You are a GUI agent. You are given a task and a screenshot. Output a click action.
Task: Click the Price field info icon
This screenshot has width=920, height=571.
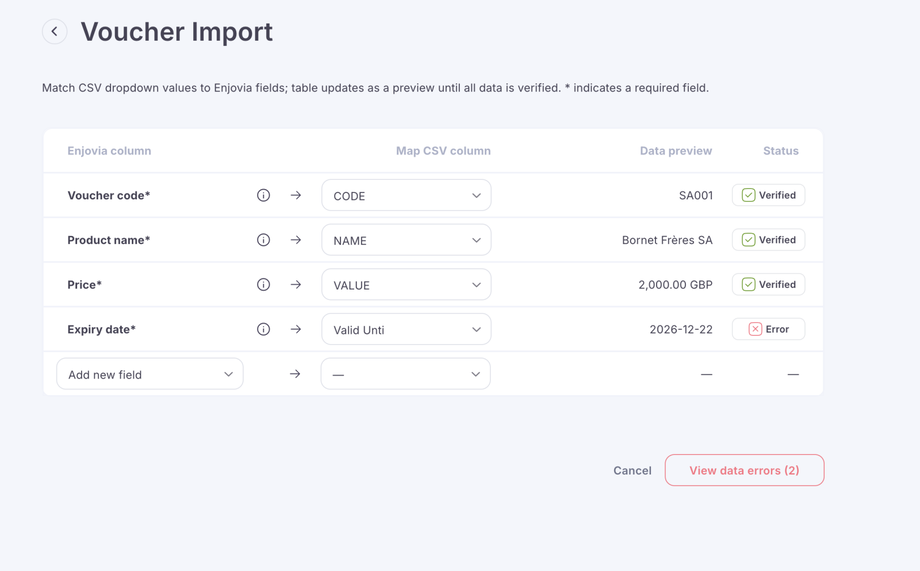click(x=263, y=285)
